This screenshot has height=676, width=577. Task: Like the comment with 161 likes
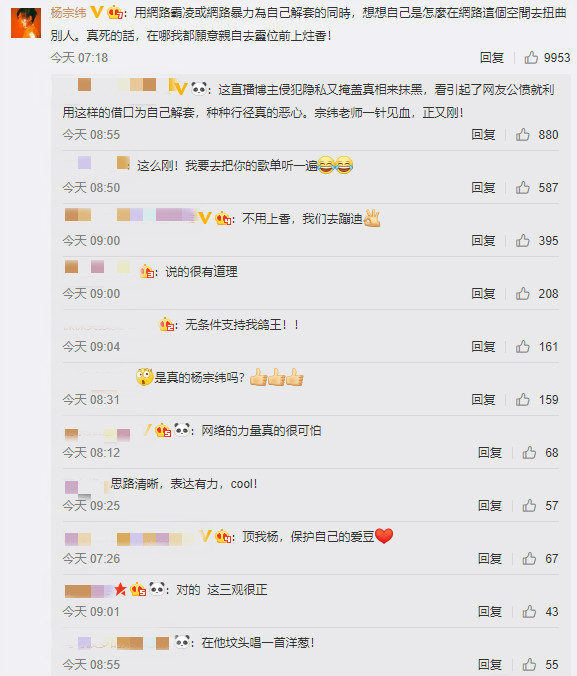tap(523, 347)
